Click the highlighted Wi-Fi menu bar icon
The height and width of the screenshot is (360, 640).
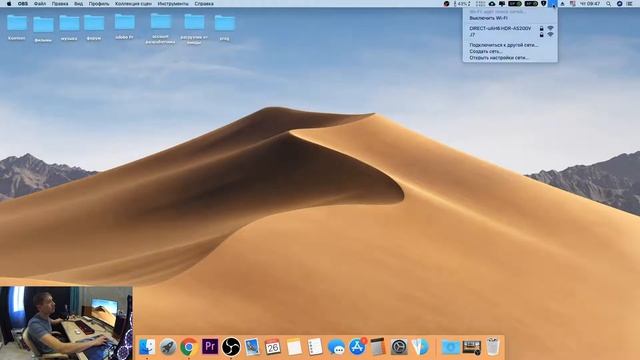[x=552, y=4]
